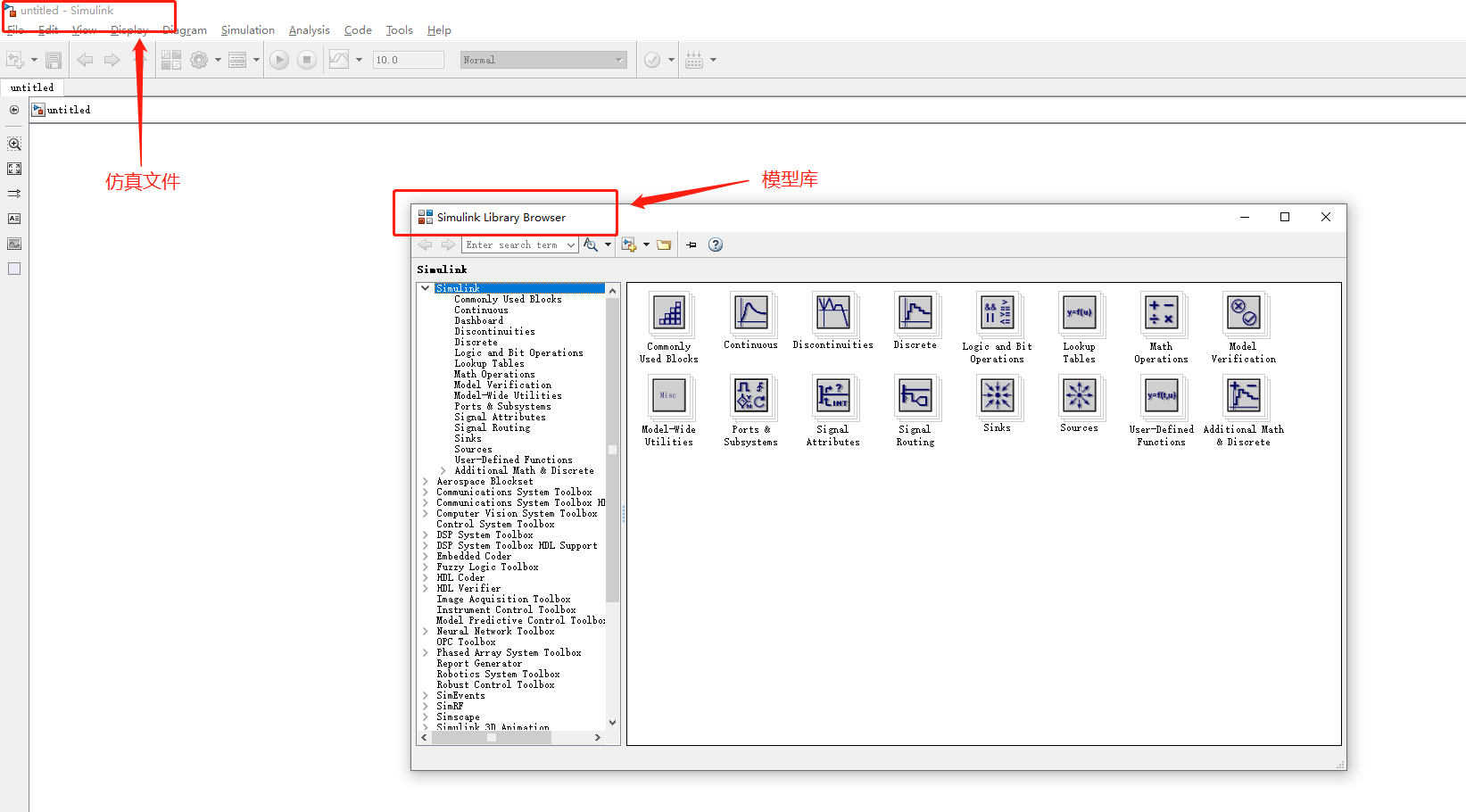Collapse the Simulink tree node
This screenshot has width=1466, height=812.
click(426, 288)
